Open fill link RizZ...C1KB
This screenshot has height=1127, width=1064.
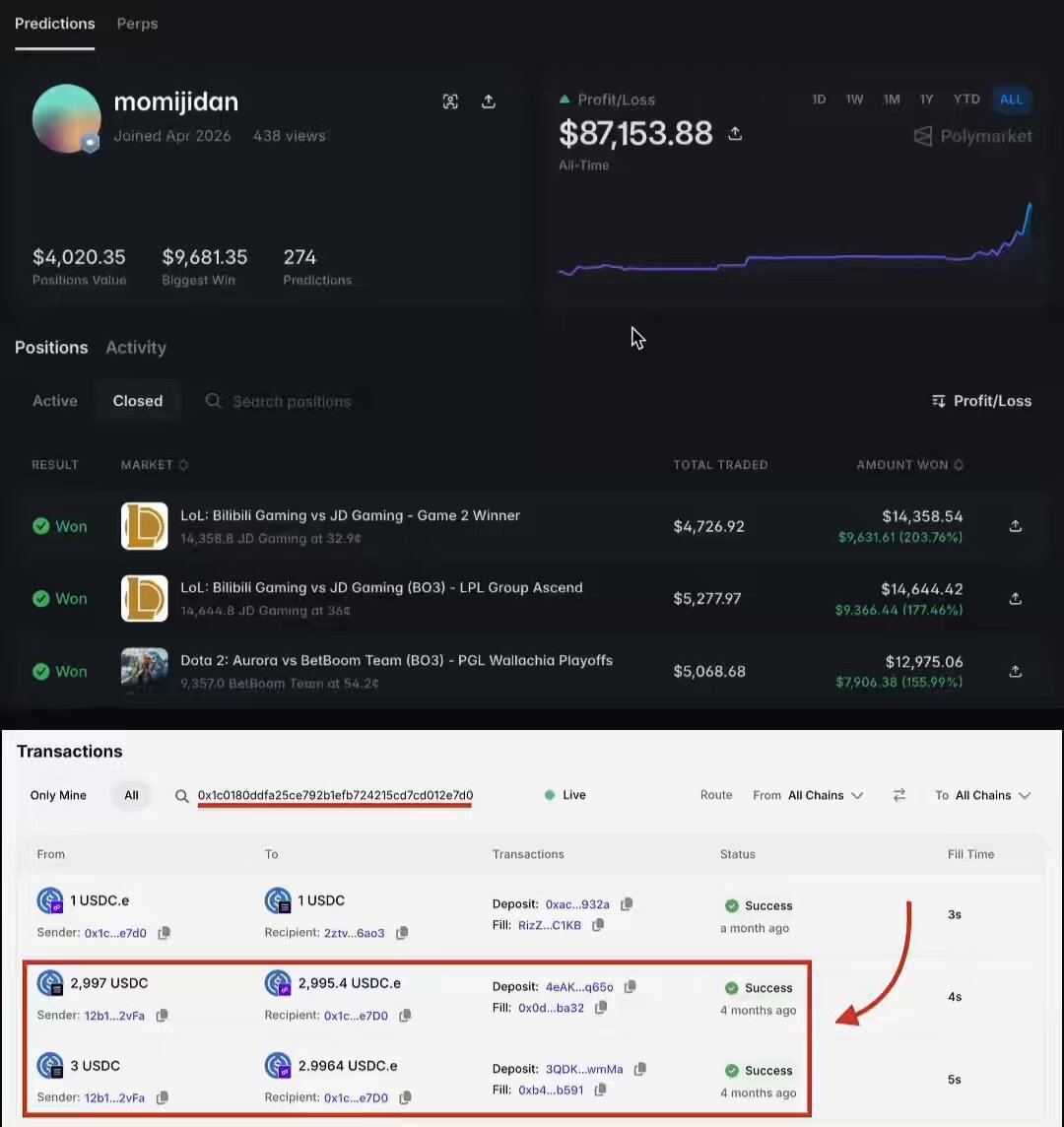point(550,925)
